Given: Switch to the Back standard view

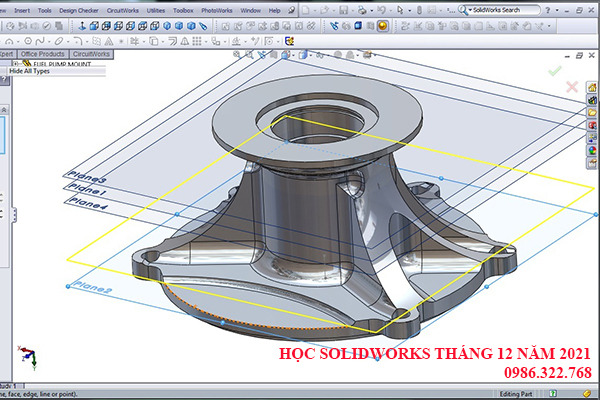Looking at the screenshot, I should tap(106, 26).
